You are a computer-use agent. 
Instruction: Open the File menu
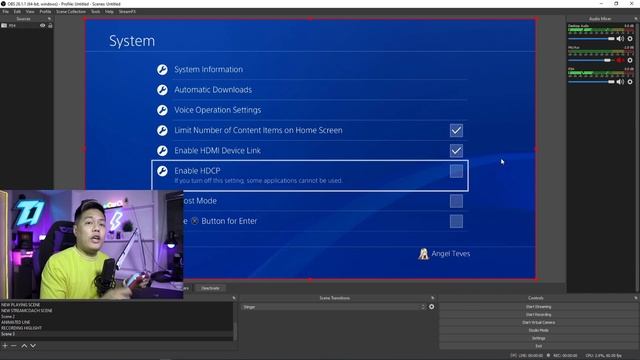(5, 12)
